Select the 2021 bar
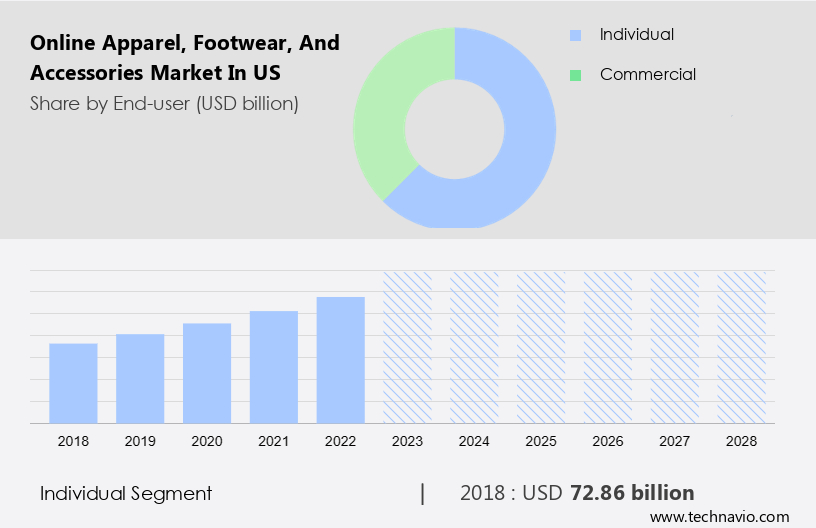Screen dimensions: 816x528 pyautogui.click(x=274, y=367)
